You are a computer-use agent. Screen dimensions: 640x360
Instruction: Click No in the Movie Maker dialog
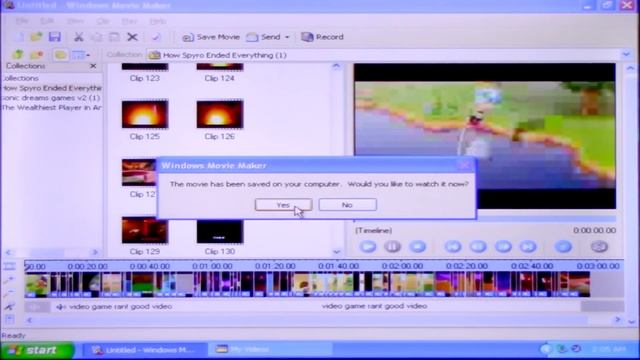click(x=347, y=205)
